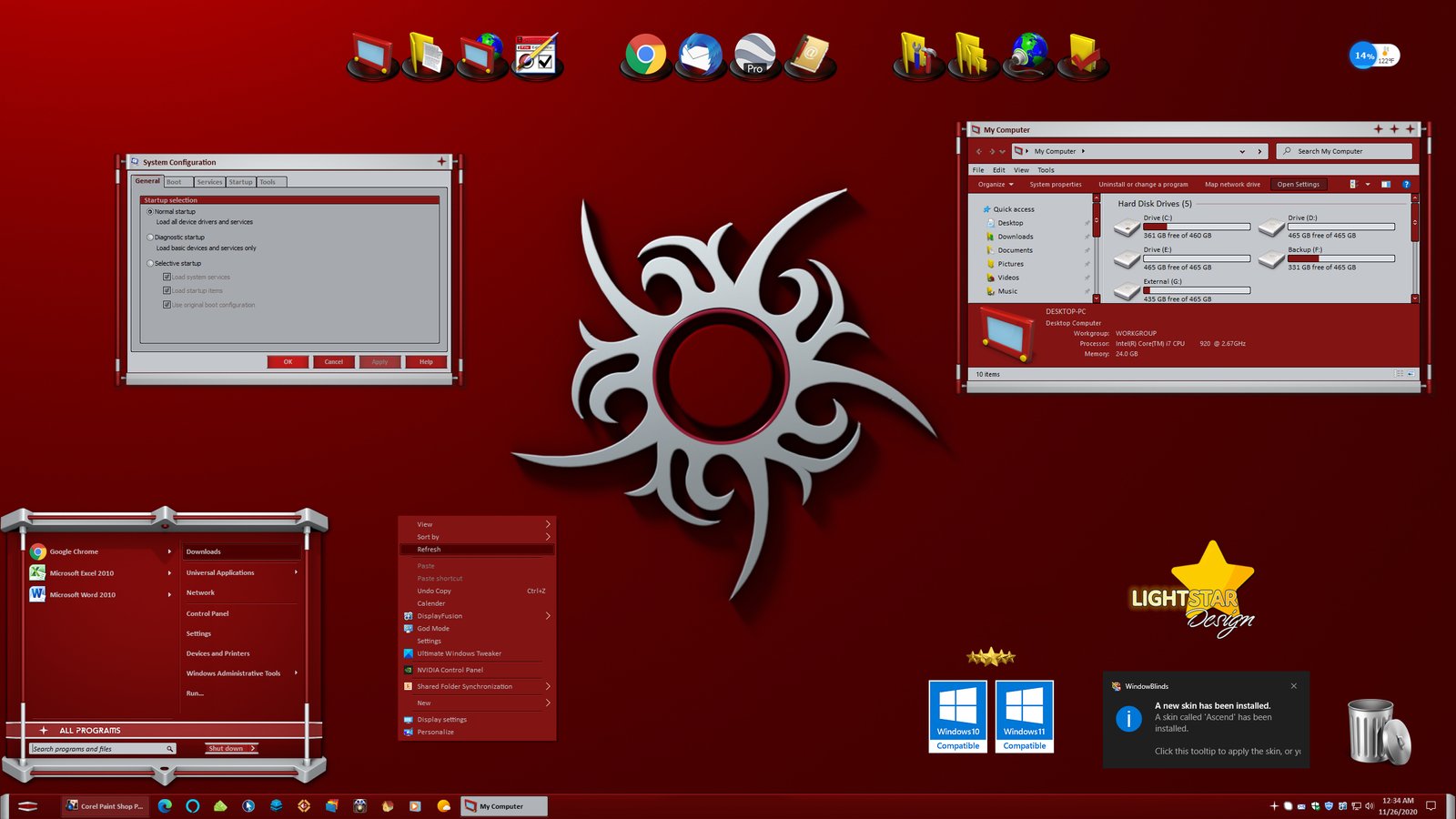
Task: Open address bar history dropdown in My Computer
Action: click(x=1242, y=151)
